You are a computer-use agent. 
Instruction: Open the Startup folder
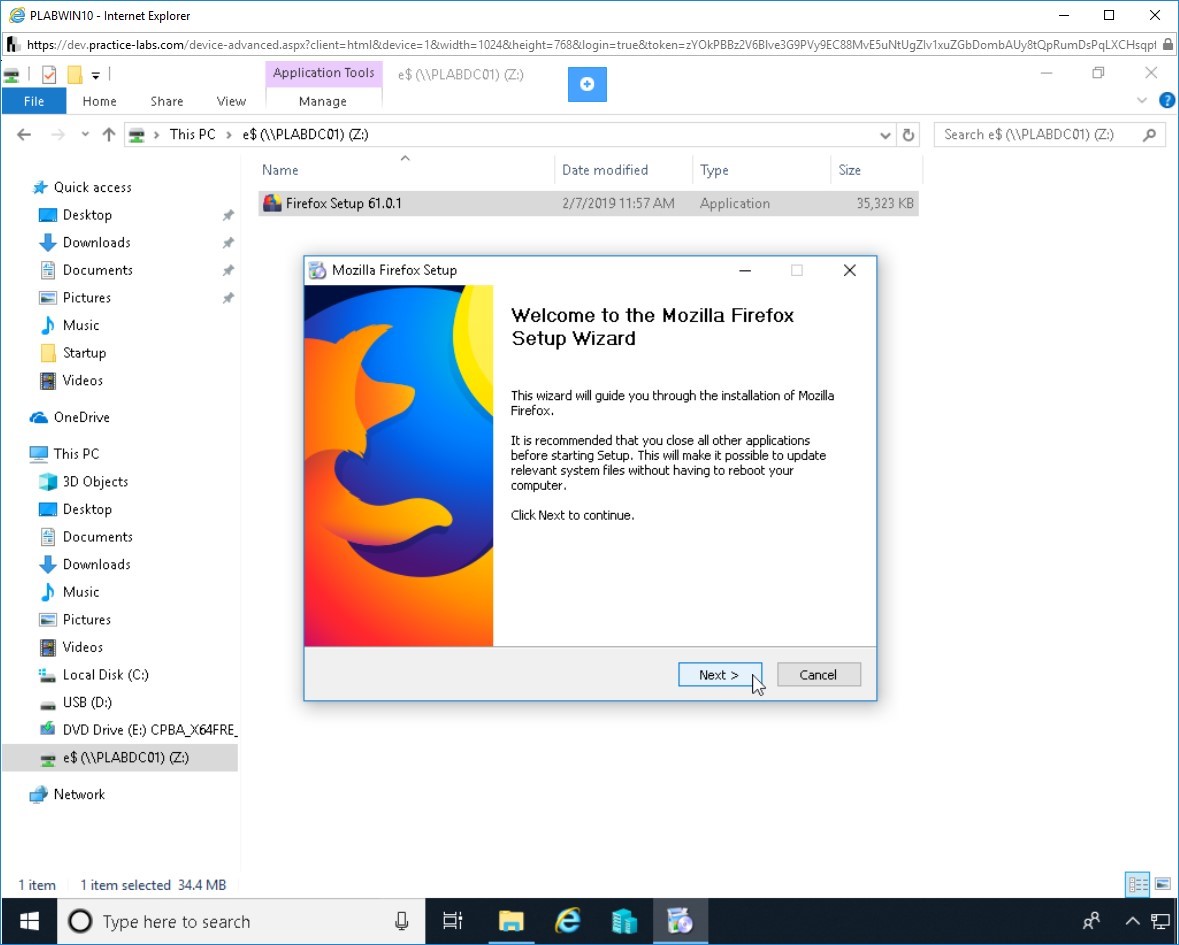[x=84, y=353]
